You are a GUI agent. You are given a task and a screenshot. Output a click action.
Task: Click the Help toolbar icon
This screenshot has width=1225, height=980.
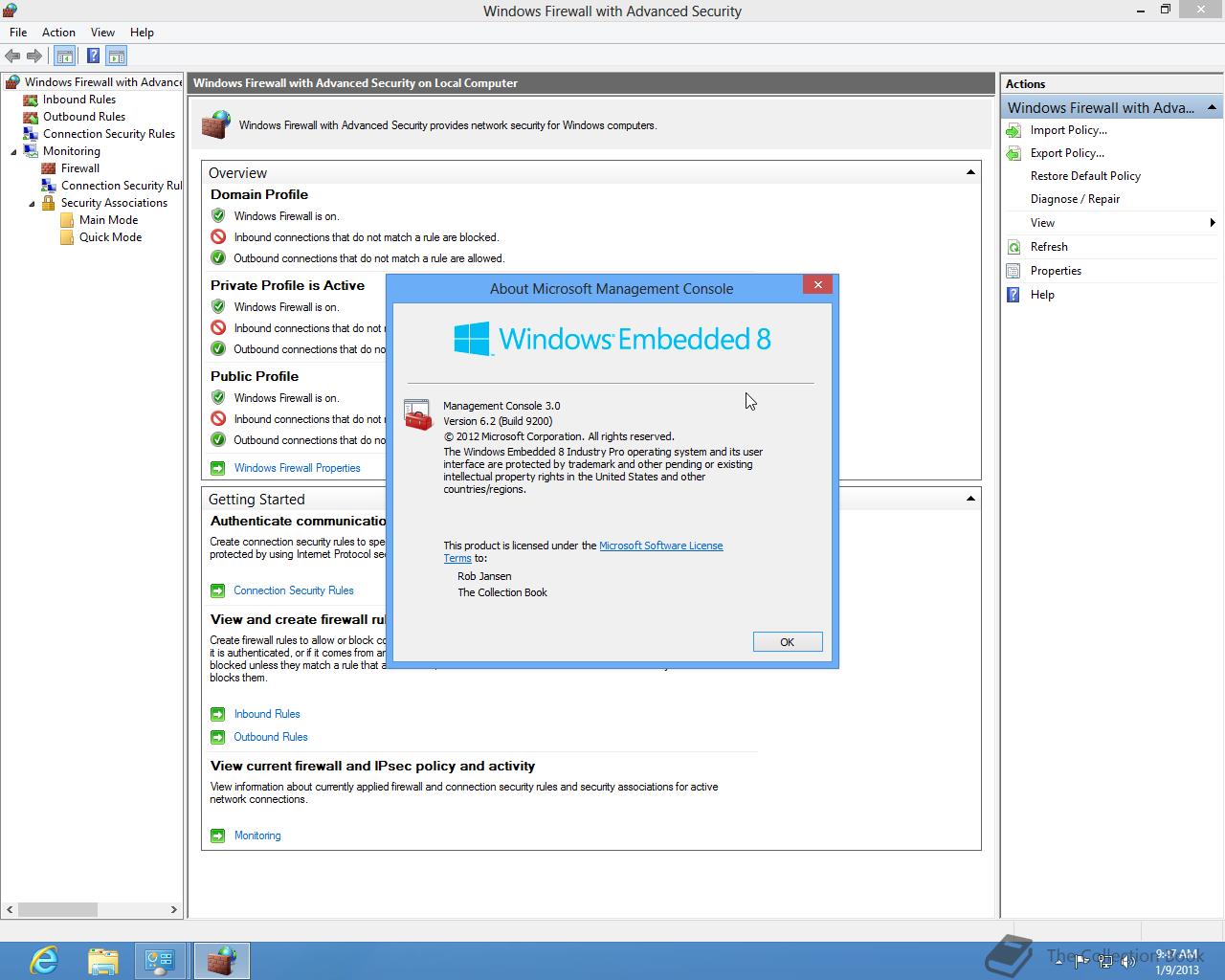(93, 56)
